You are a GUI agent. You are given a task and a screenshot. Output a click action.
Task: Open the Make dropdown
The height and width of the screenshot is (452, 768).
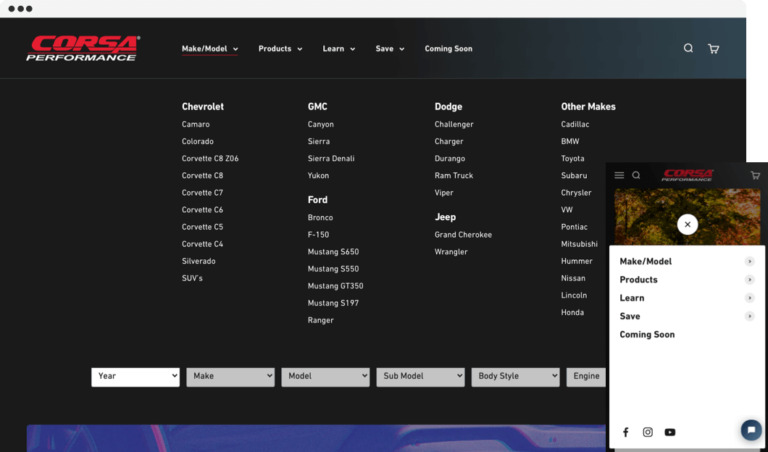click(x=230, y=377)
